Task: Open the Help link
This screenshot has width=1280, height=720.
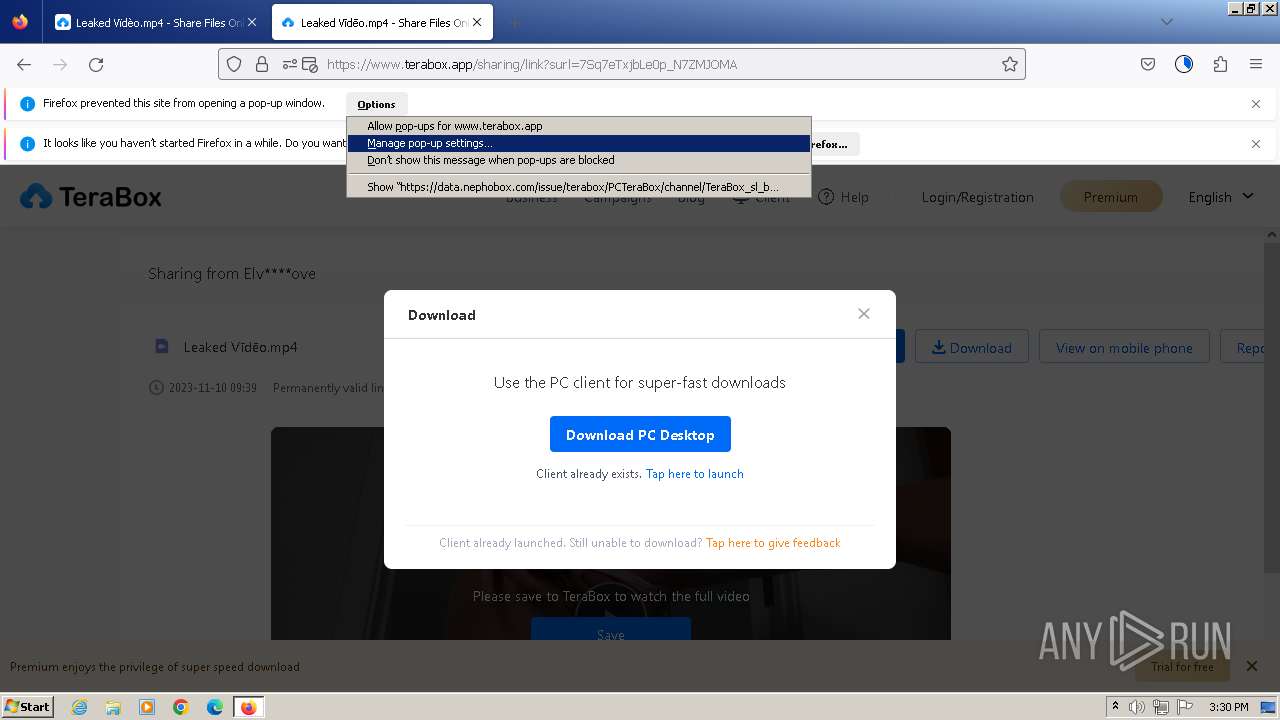Action: point(843,197)
